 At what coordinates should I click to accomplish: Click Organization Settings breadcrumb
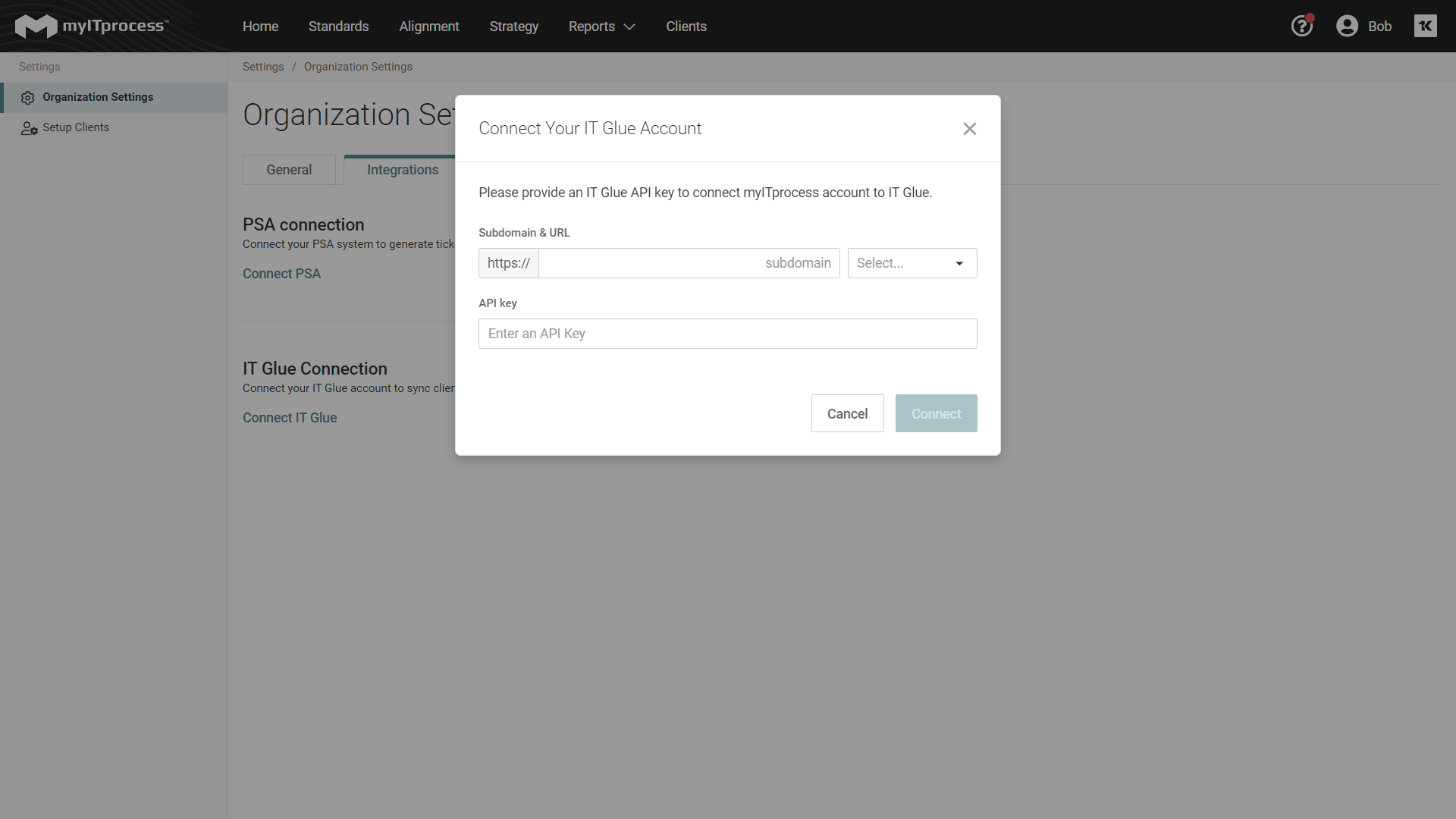(358, 67)
